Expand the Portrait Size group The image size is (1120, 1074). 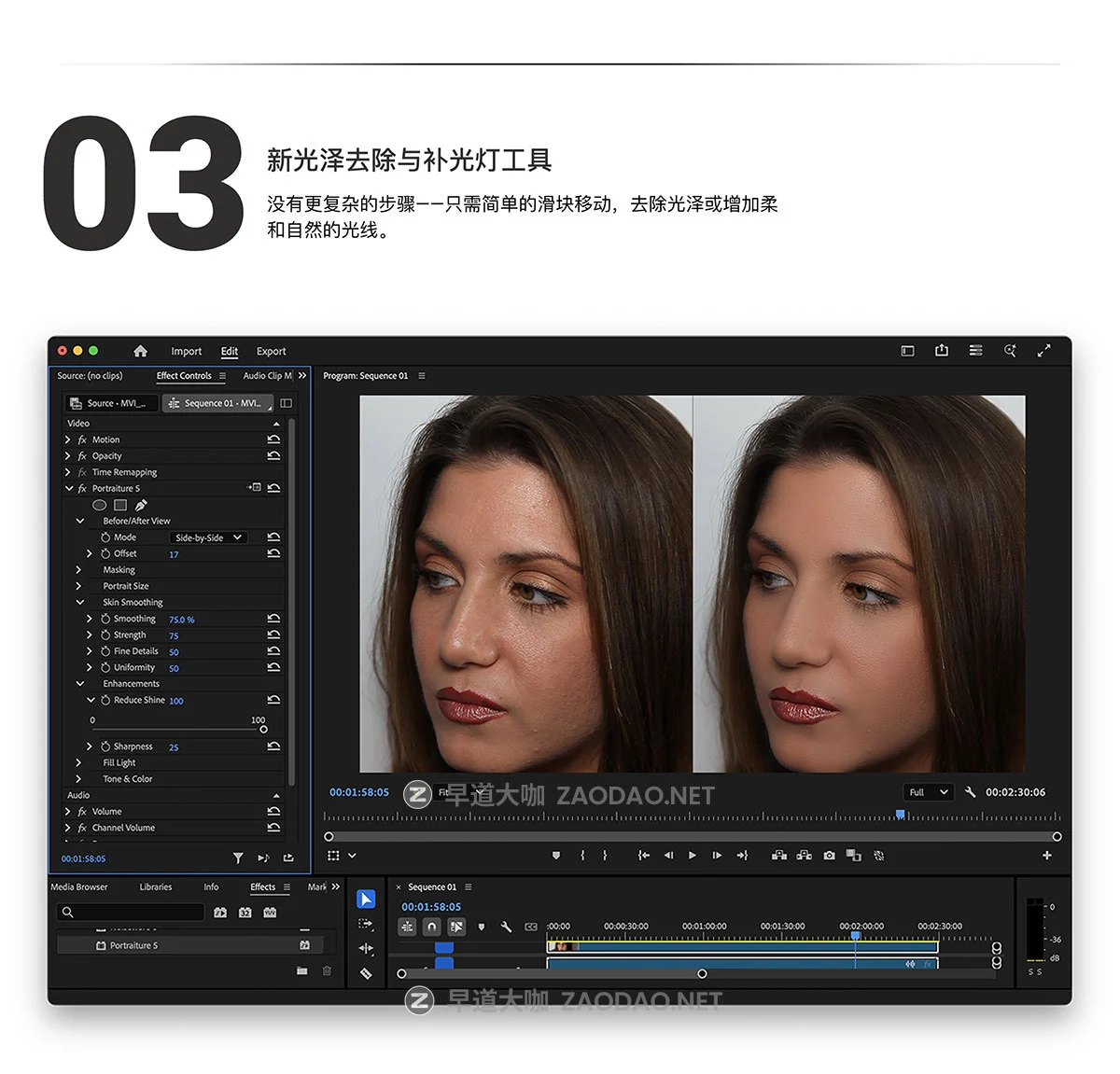[78, 586]
